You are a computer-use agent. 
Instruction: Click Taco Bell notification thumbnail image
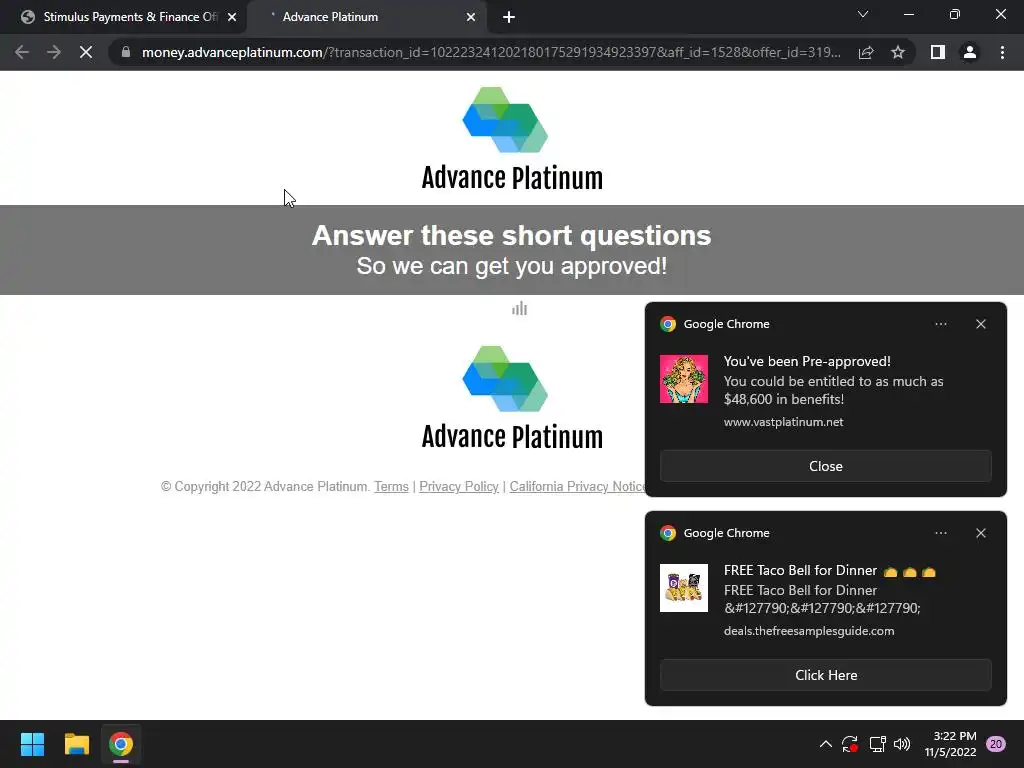[x=684, y=588]
